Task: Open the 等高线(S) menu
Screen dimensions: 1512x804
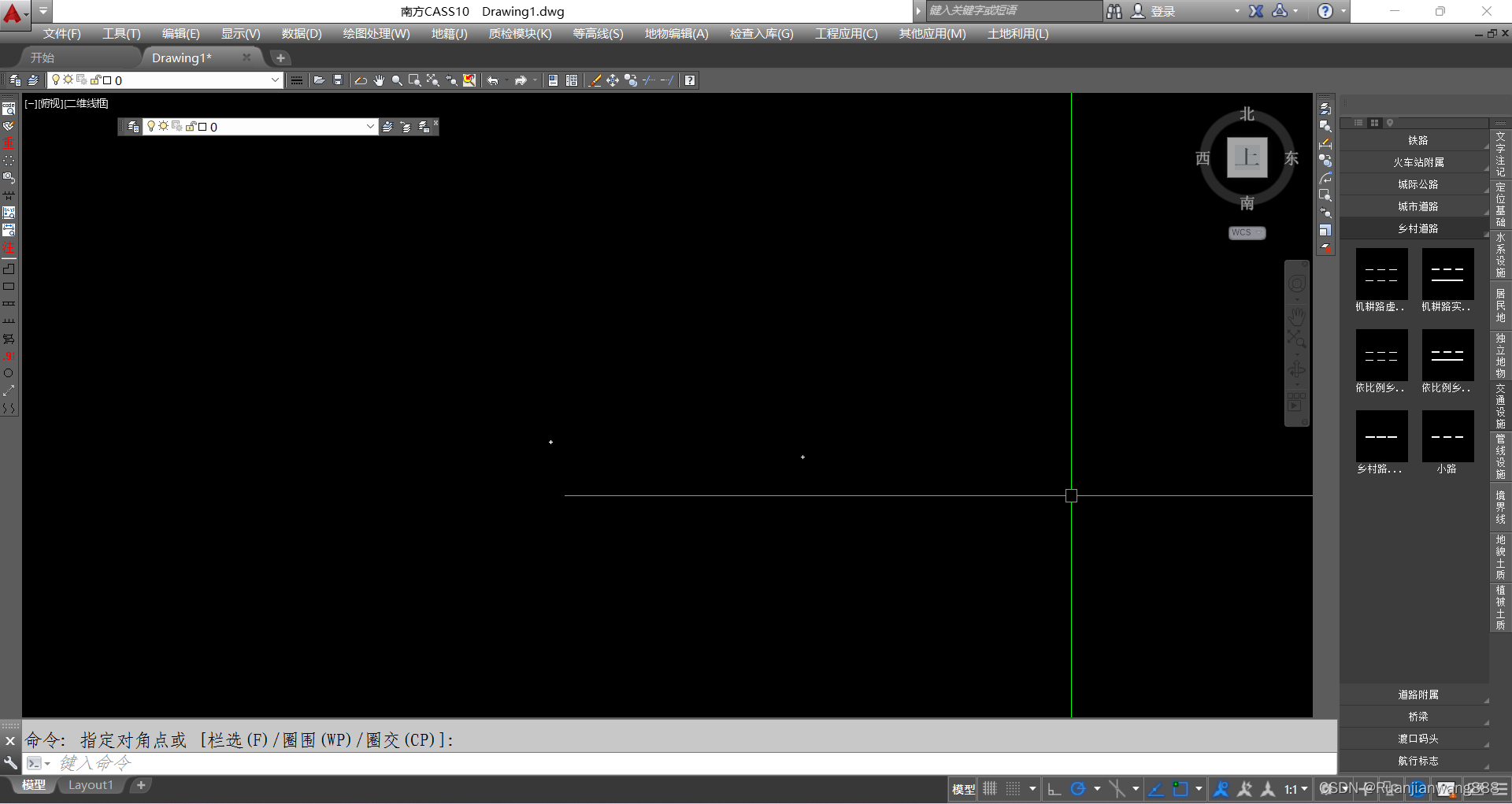Action: pos(598,34)
